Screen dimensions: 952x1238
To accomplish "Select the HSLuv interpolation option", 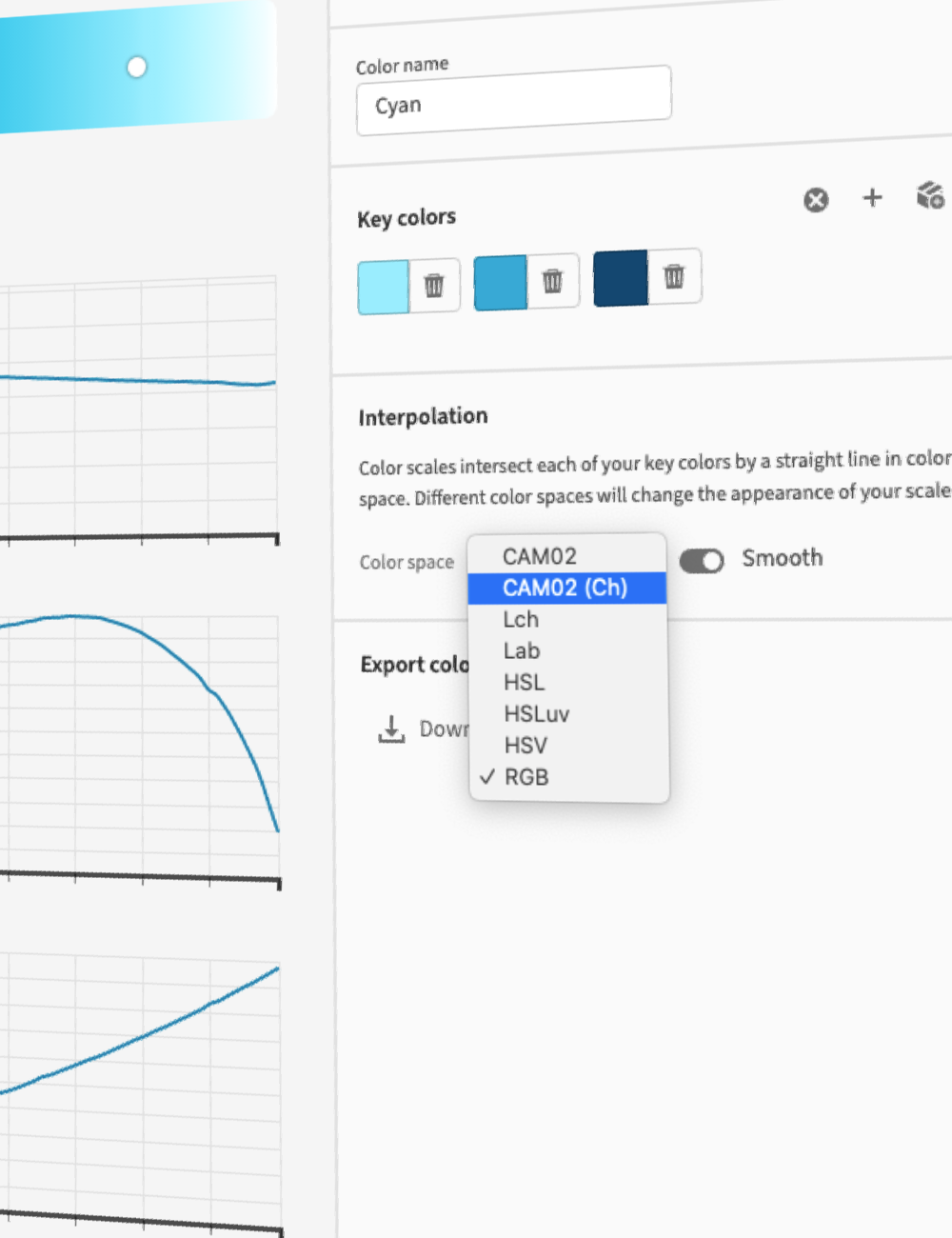I will pos(537,714).
